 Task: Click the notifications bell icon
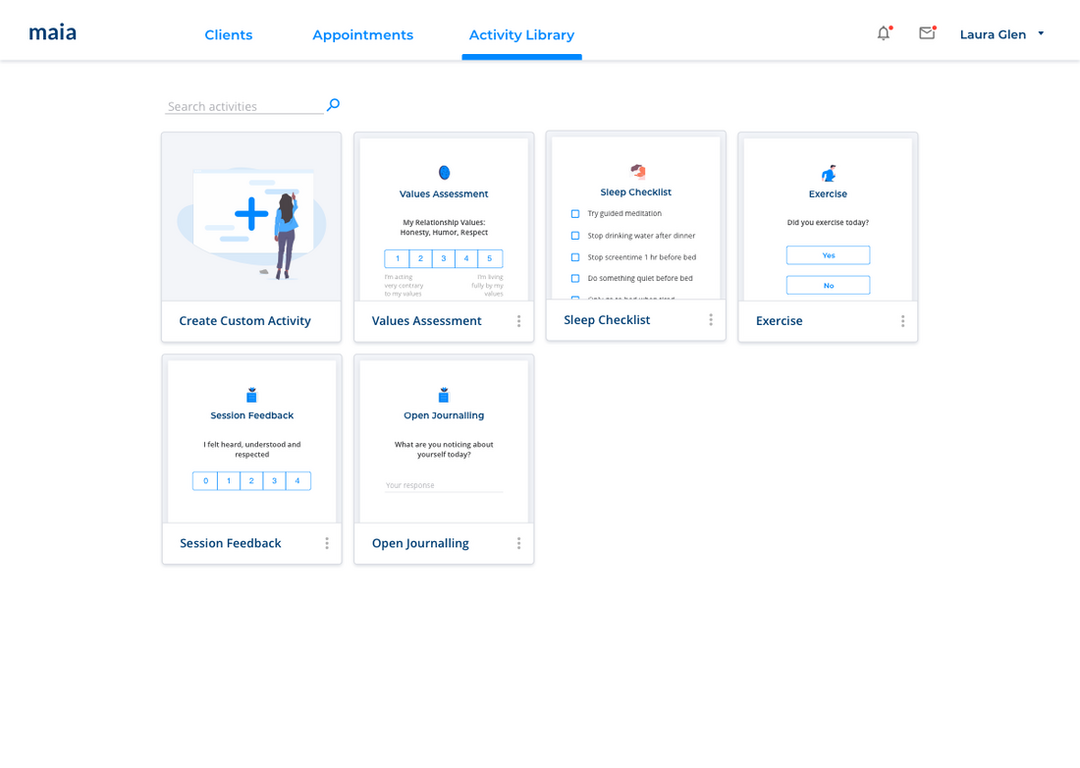click(x=883, y=34)
